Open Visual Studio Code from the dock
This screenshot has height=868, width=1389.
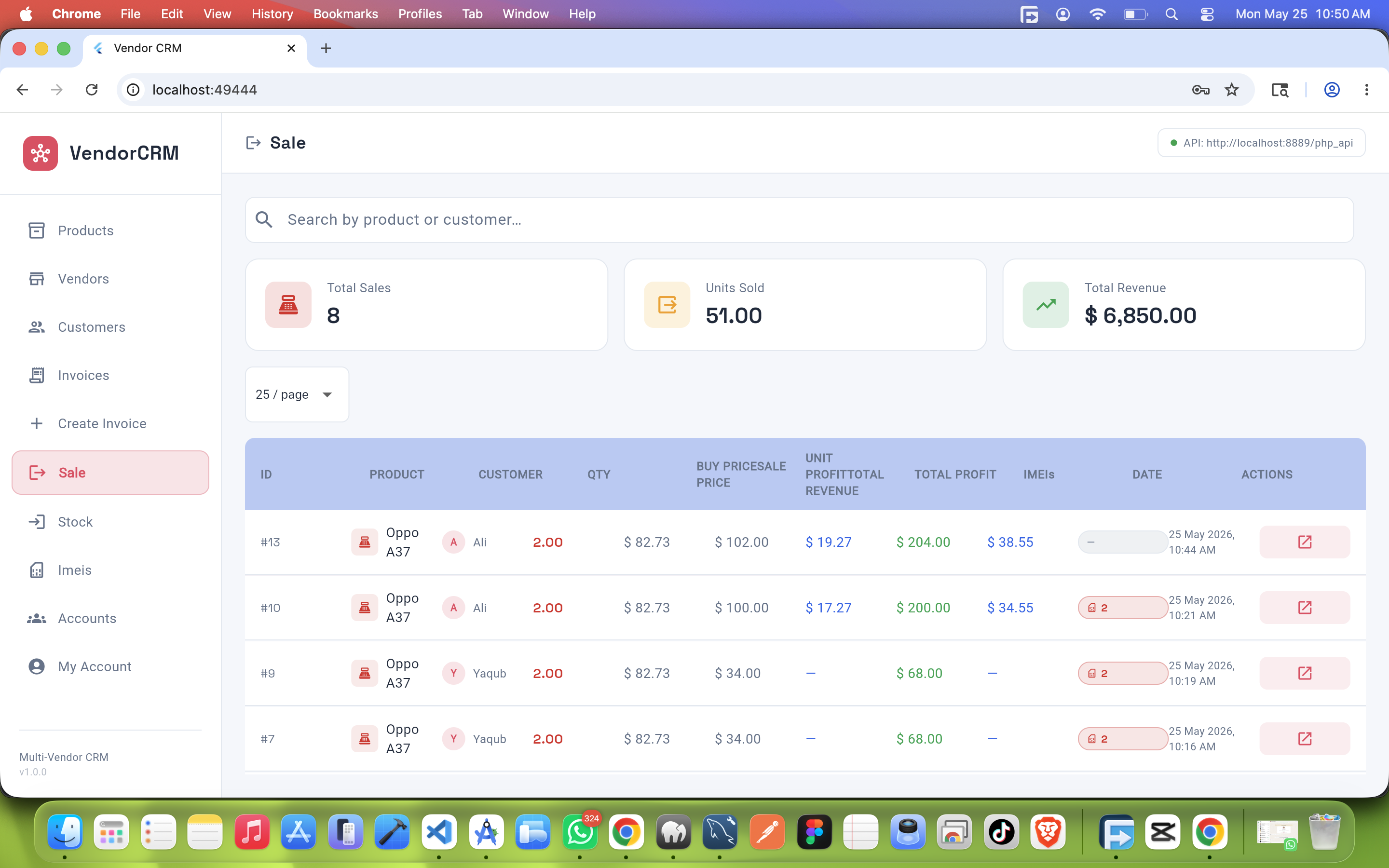pyautogui.click(x=439, y=832)
